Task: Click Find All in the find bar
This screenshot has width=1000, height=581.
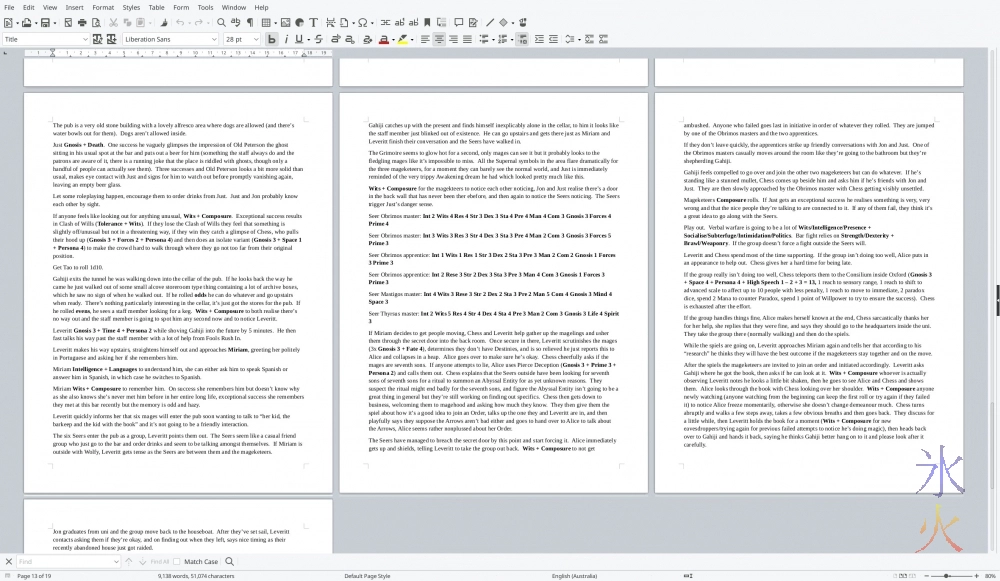Action: [158, 562]
